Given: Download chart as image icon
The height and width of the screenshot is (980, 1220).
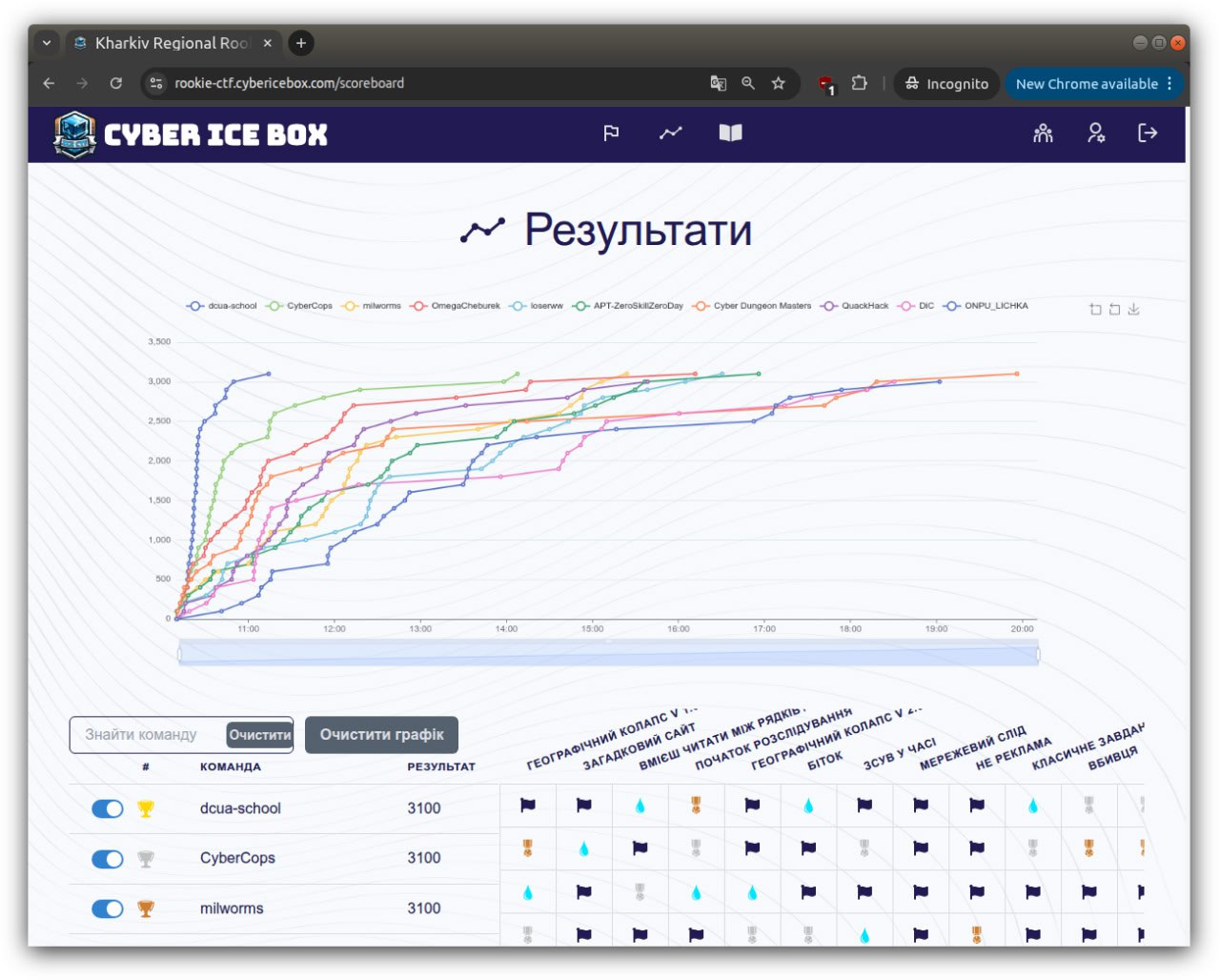Looking at the screenshot, I should tap(1133, 309).
